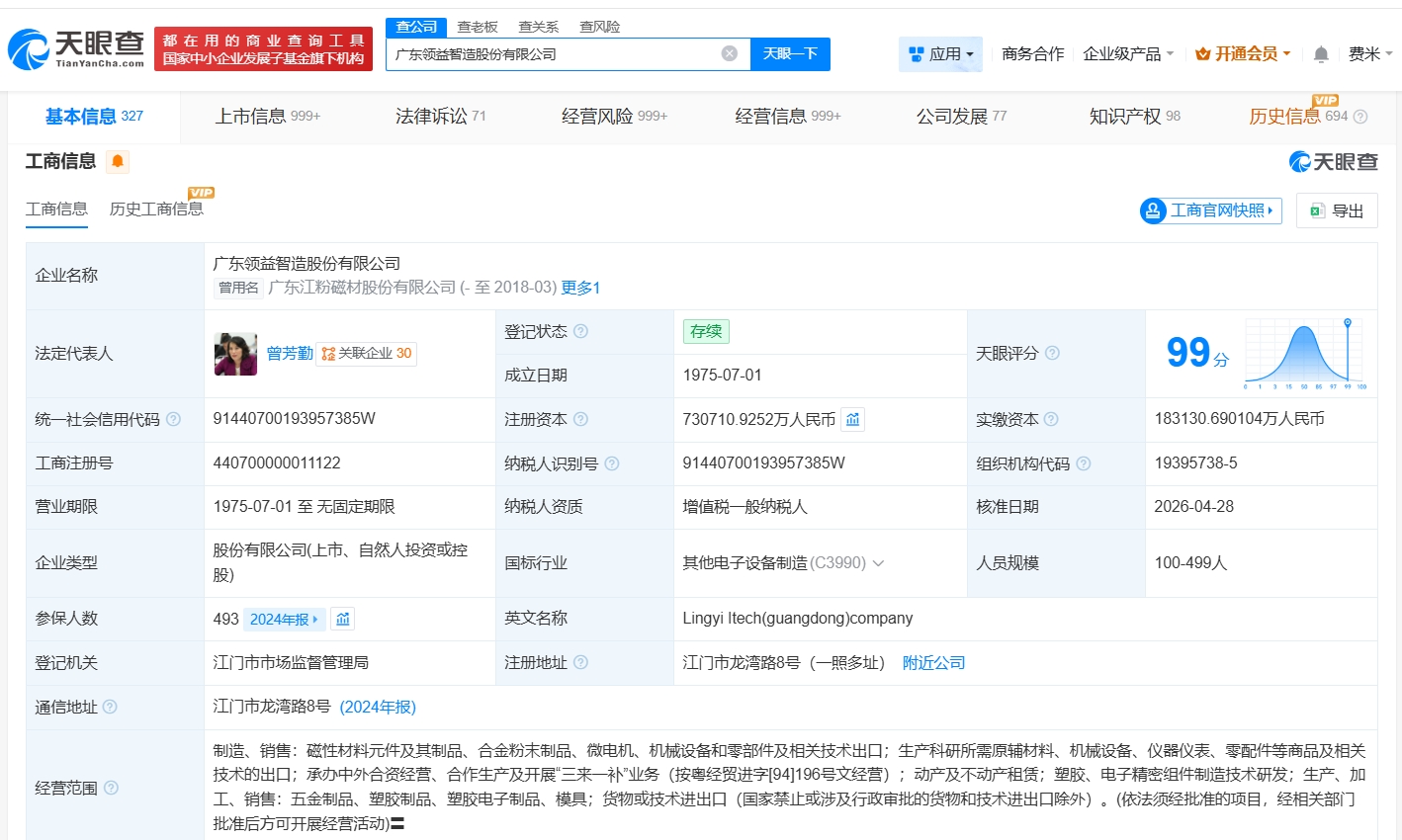Viewport: 1402px width, 840px height.
Task: Click the 关联企业 30 badge
Action: 367,354
